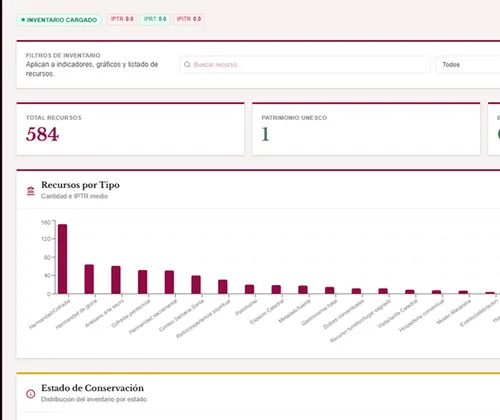The height and width of the screenshot is (420, 500).
Task: Click the Hermandad de gloria bar
Action: [89, 279]
